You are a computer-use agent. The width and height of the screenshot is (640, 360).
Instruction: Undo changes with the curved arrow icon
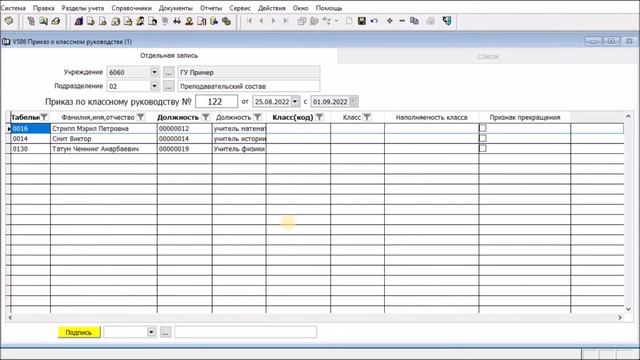(374, 21)
